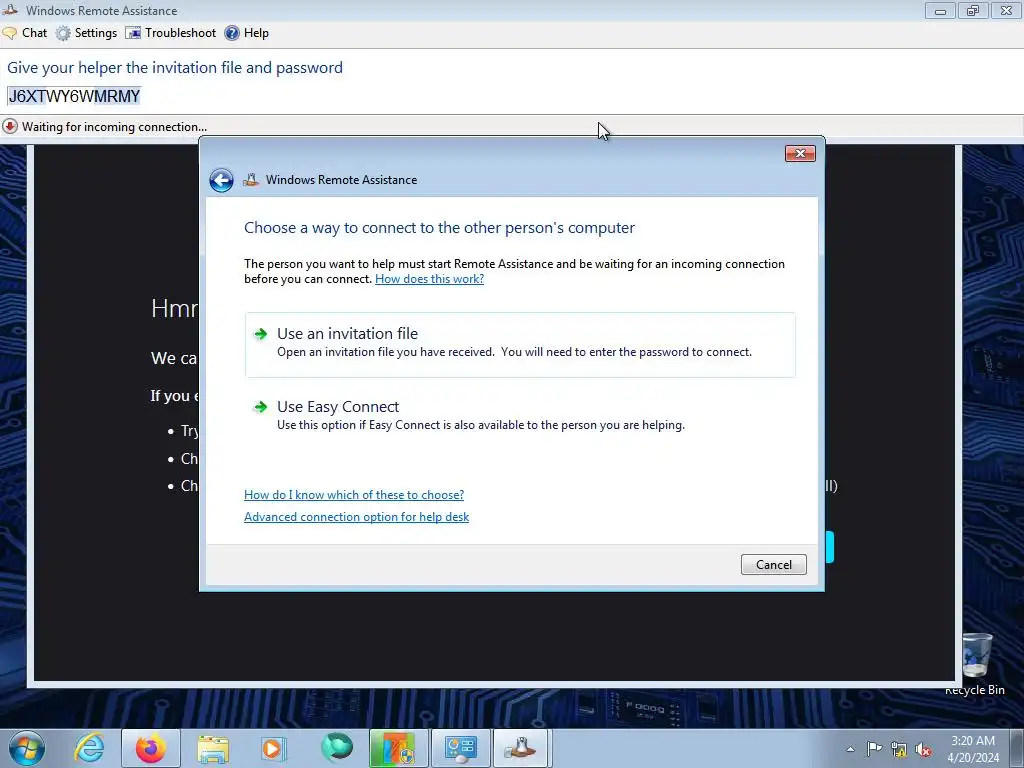Click the network tray icon
Image resolution: width=1024 pixels, height=768 pixels.
(x=899, y=749)
